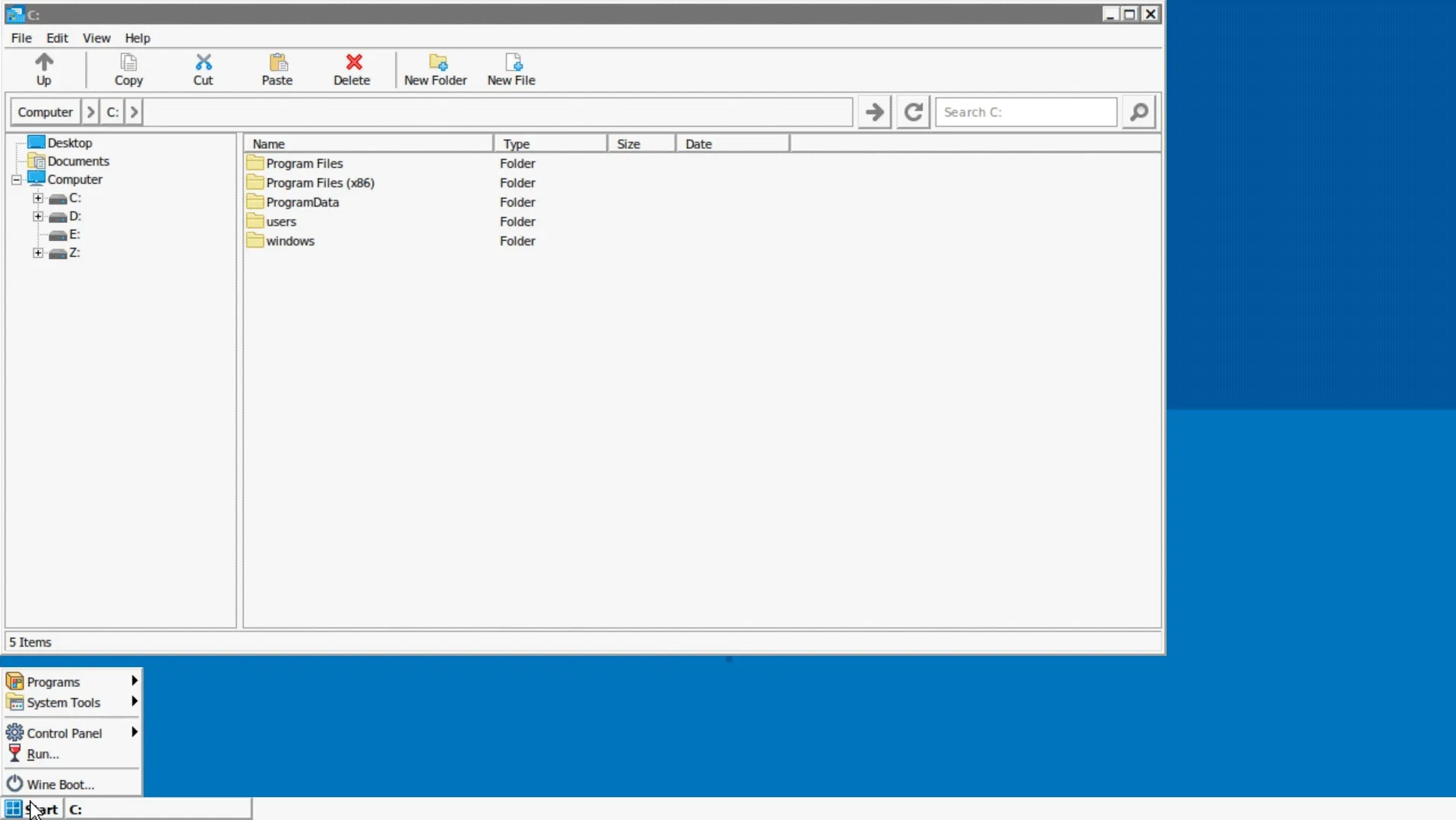This screenshot has height=820, width=1456.
Task: Collapse the Computer tree node
Action: [15, 179]
